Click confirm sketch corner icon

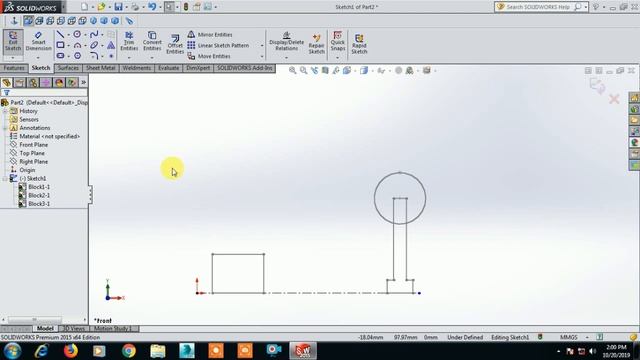point(597,86)
